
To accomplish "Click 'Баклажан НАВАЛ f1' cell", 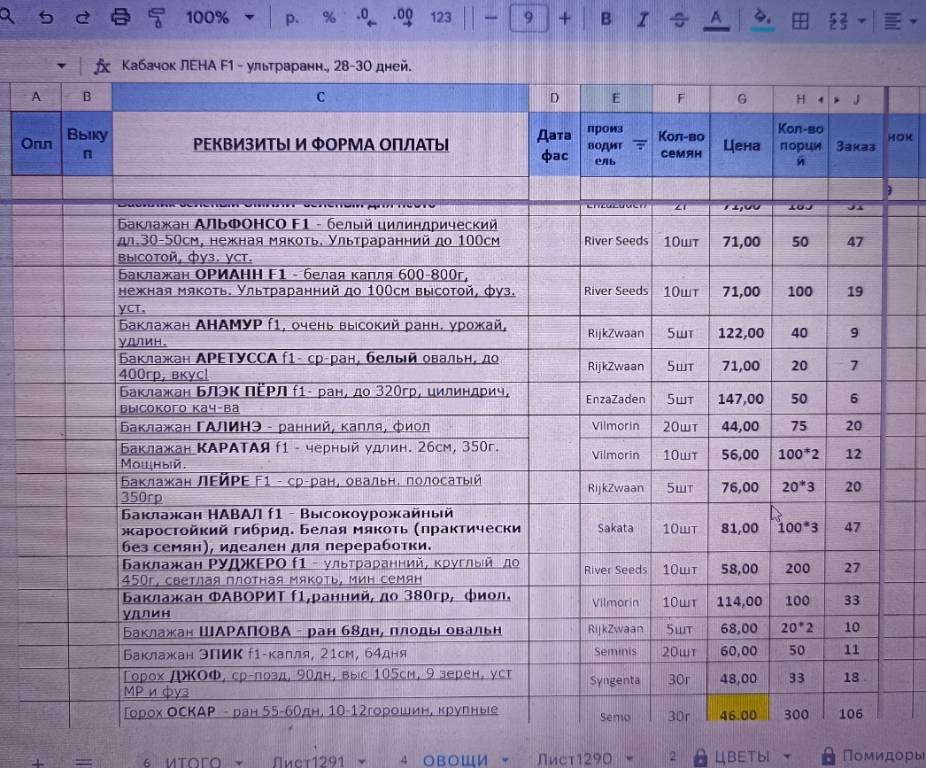I will [322, 529].
